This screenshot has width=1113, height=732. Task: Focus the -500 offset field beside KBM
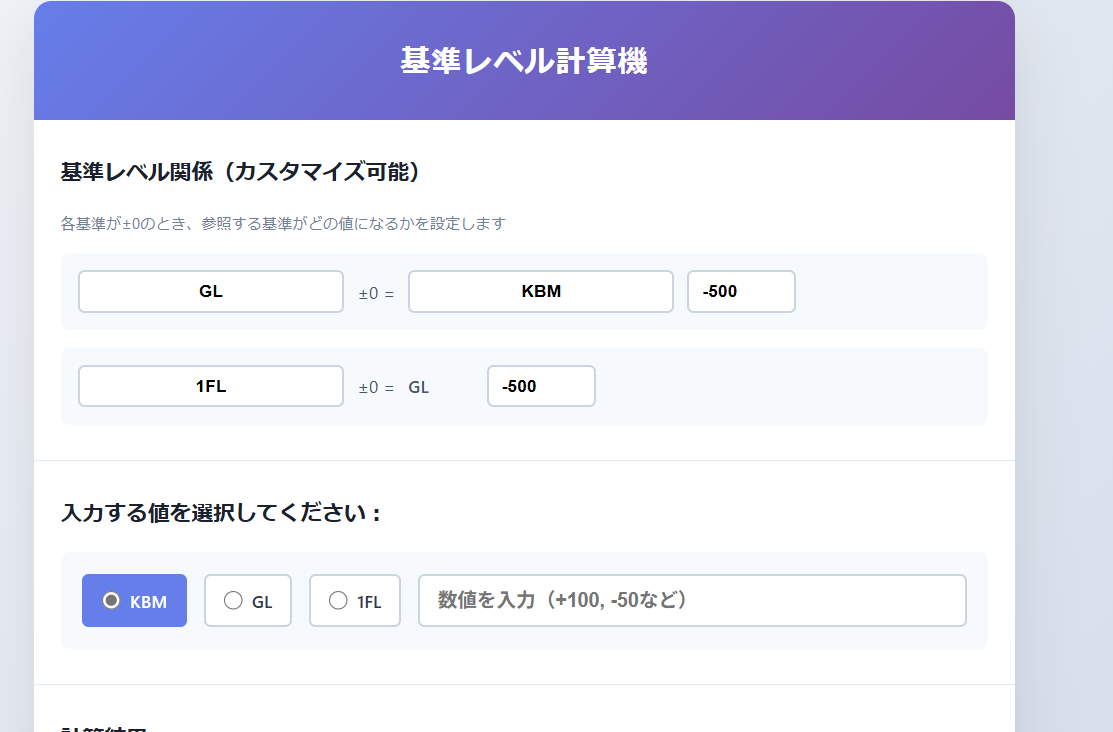coord(741,292)
